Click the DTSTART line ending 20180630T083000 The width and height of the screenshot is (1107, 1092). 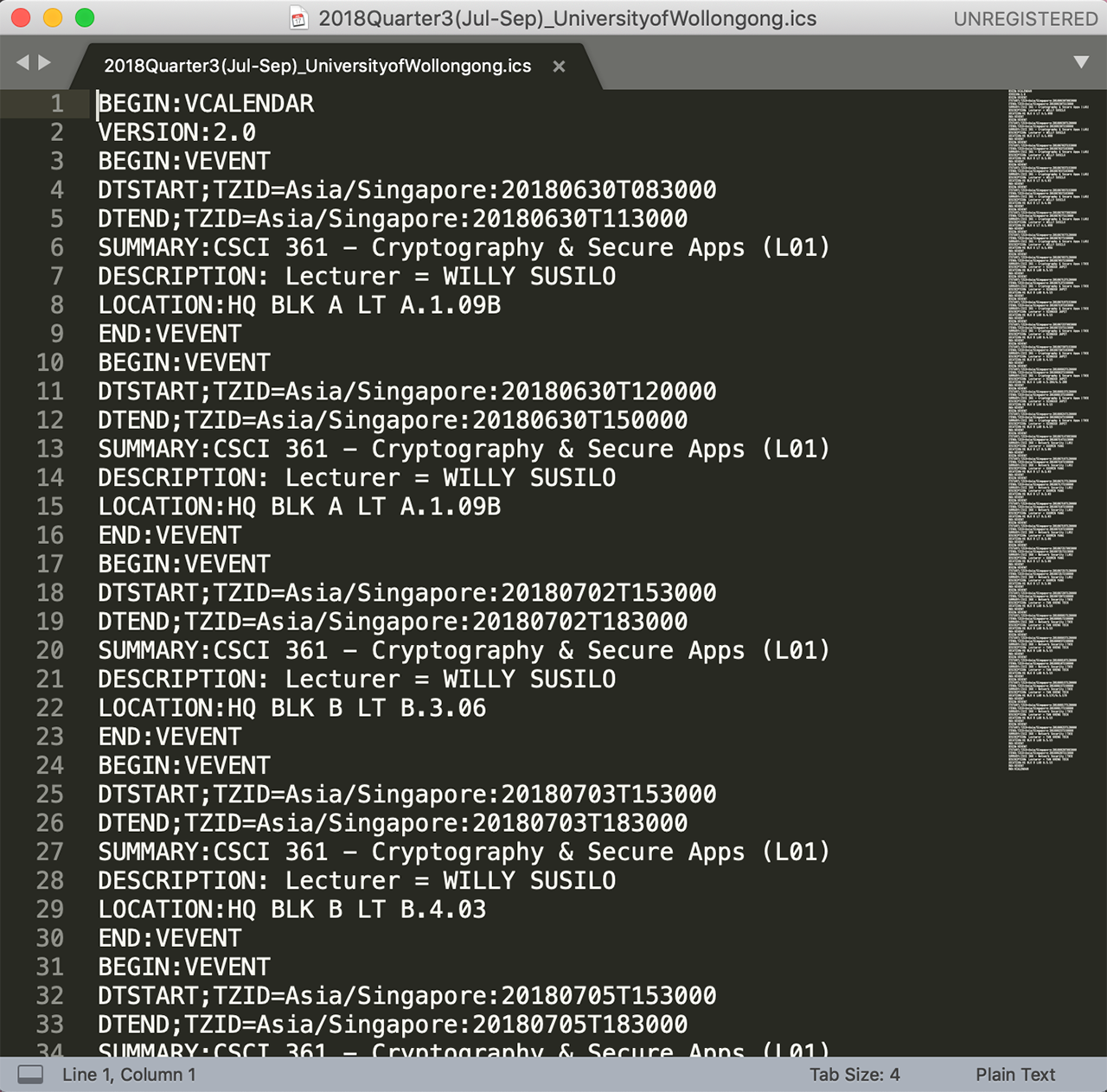pos(407,190)
